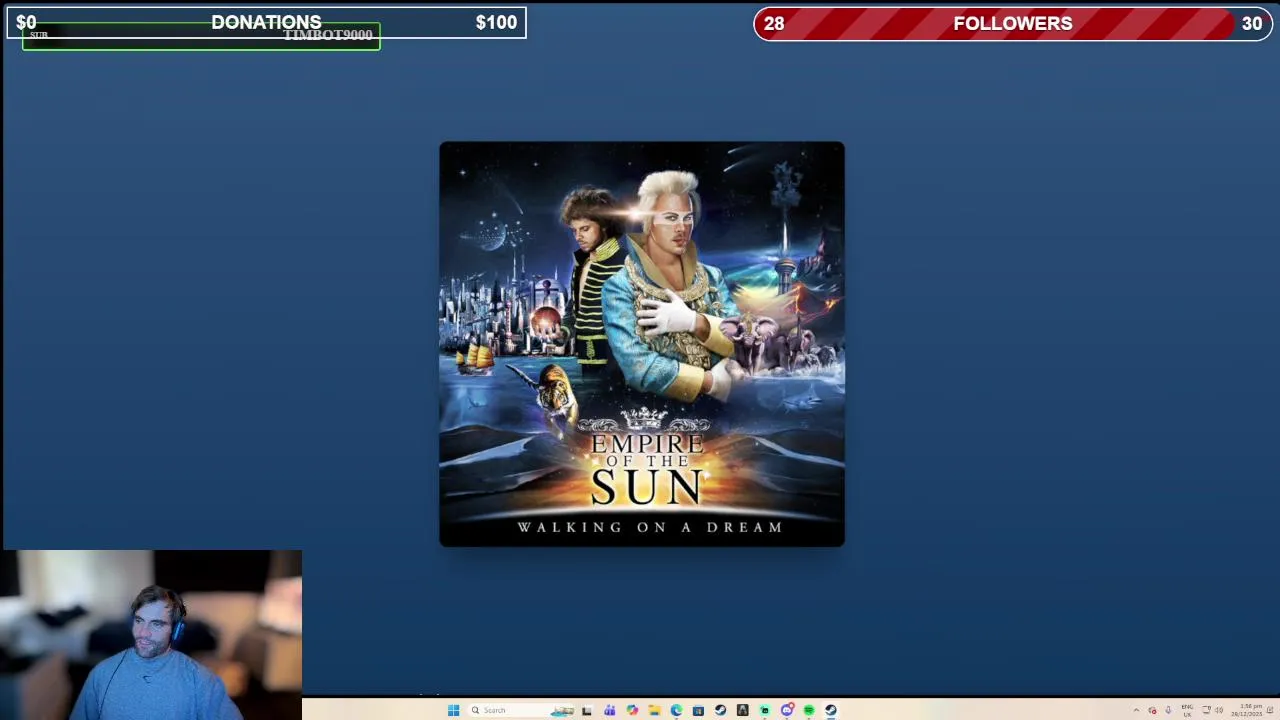Open the clock and date flyout
The width and height of the screenshot is (1280, 720).
[1247, 711]
